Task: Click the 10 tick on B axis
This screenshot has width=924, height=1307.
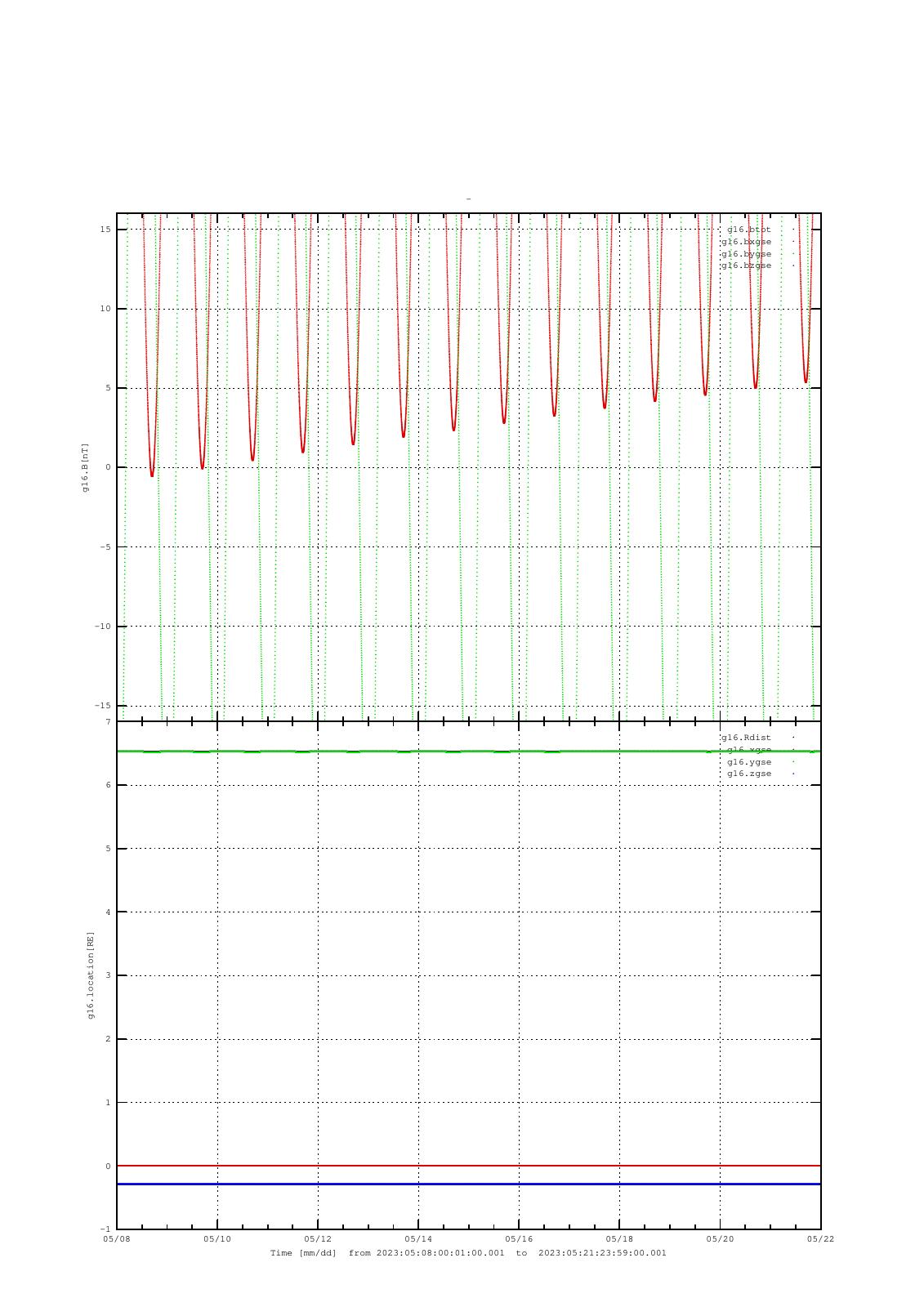Action: tap(105, 309)
